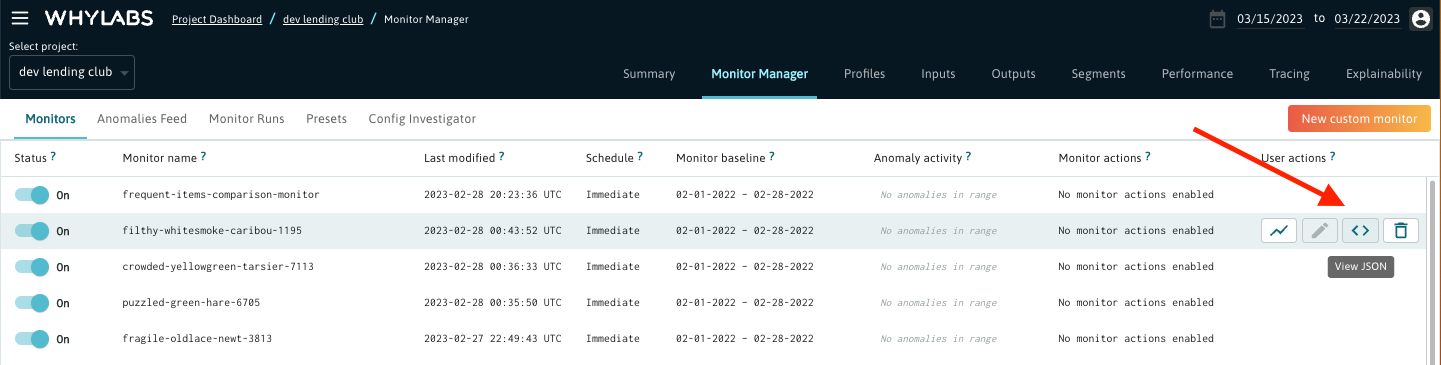Switch to the Segments tab
The width and height of the screenshot is (1441, 365).
[1098, 74]
